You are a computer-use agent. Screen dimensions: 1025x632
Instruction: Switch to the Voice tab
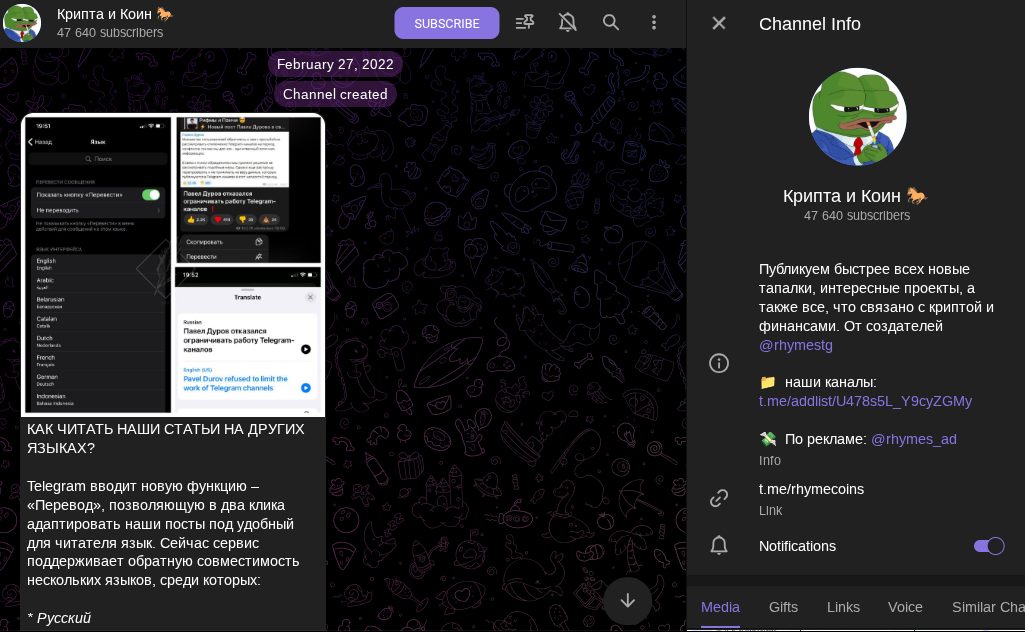pyautogui.click(x=905, y=607)
